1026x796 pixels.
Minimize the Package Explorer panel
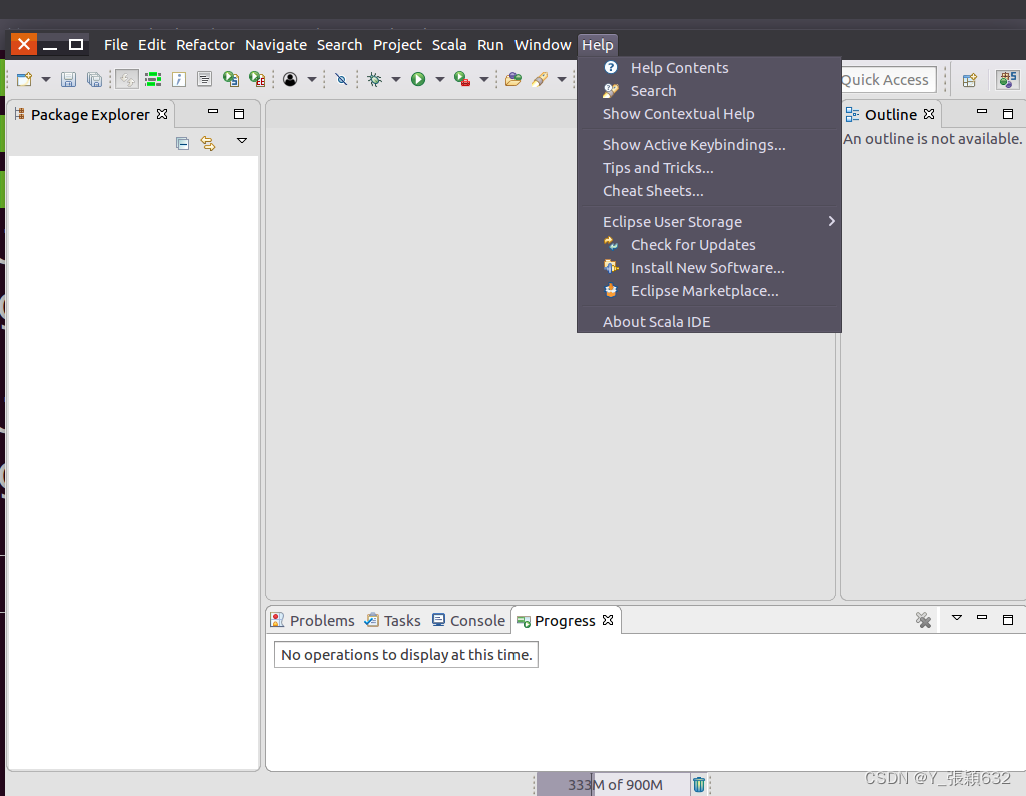pyautogui.click(x=213, y=111)
